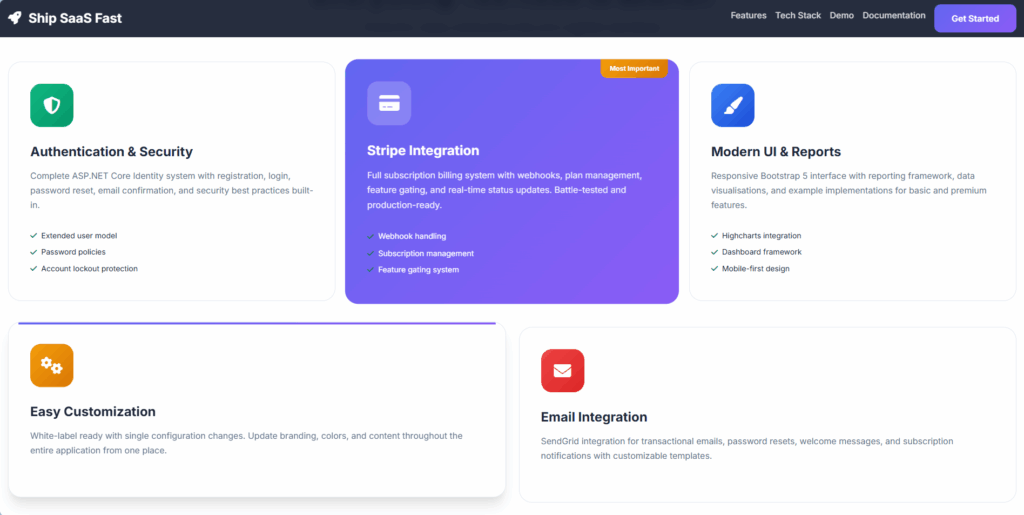Click the checkmark beside Webhook handling

(x=371, y=237)
